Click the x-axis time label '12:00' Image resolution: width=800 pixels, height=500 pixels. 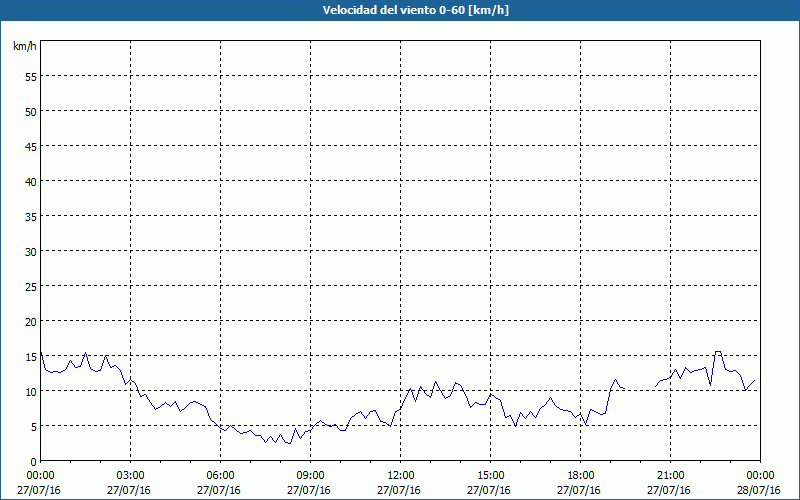click(401, 476)
